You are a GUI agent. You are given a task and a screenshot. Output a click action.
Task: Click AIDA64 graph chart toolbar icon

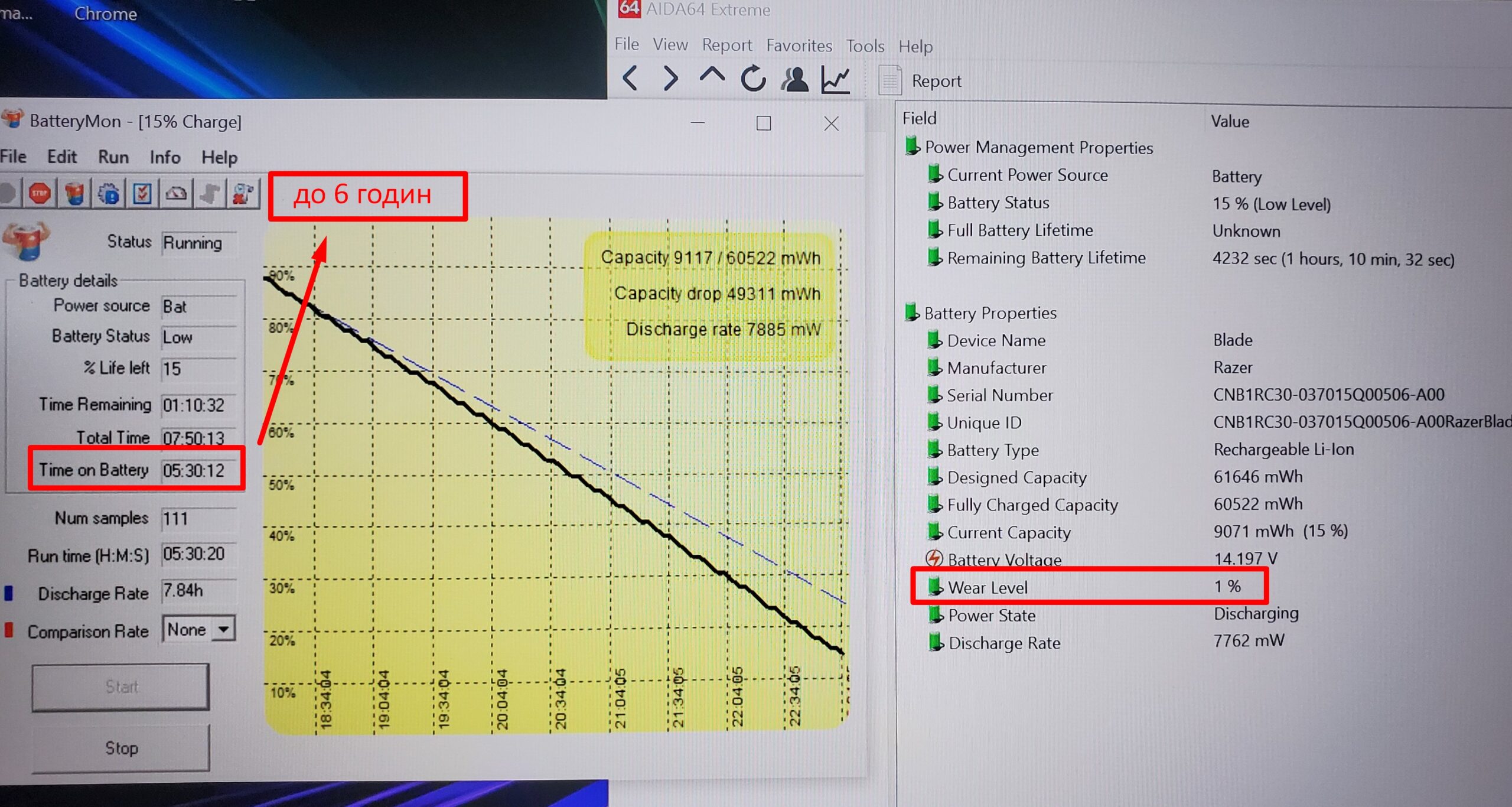(x=835, y=79)
